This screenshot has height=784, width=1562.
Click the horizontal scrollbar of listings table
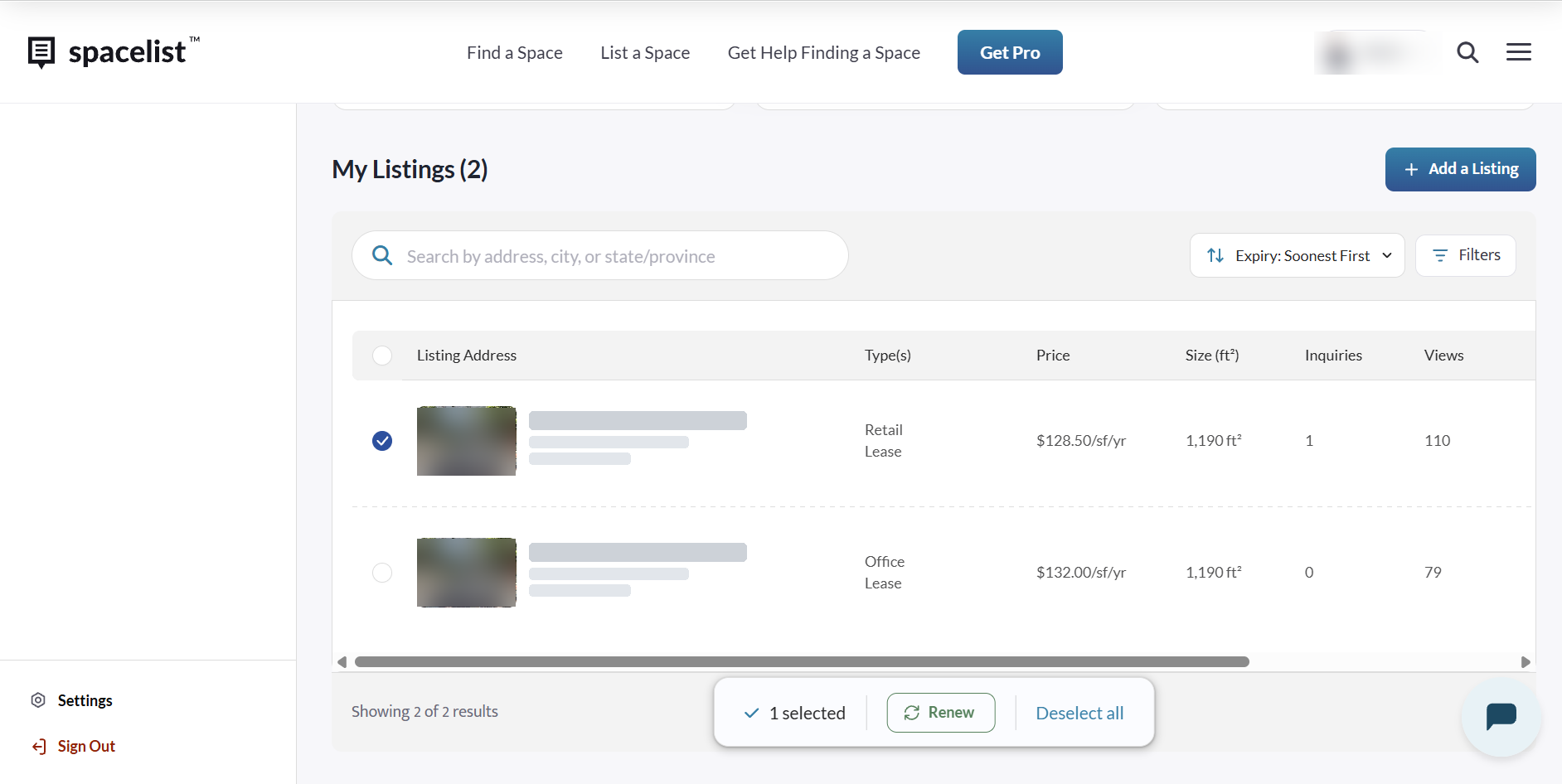tap(802, 661)
